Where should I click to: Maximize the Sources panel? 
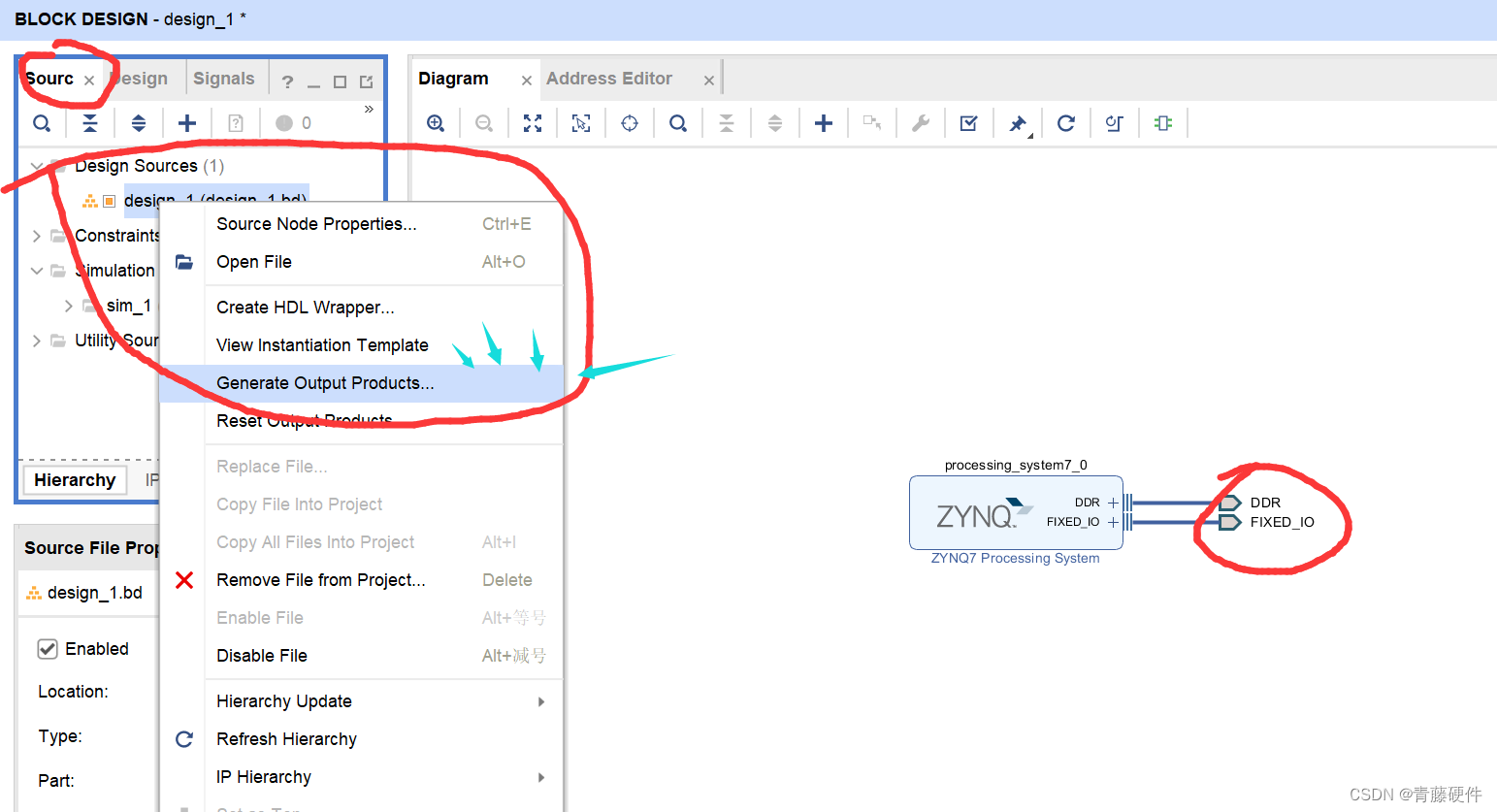(340, 82)
